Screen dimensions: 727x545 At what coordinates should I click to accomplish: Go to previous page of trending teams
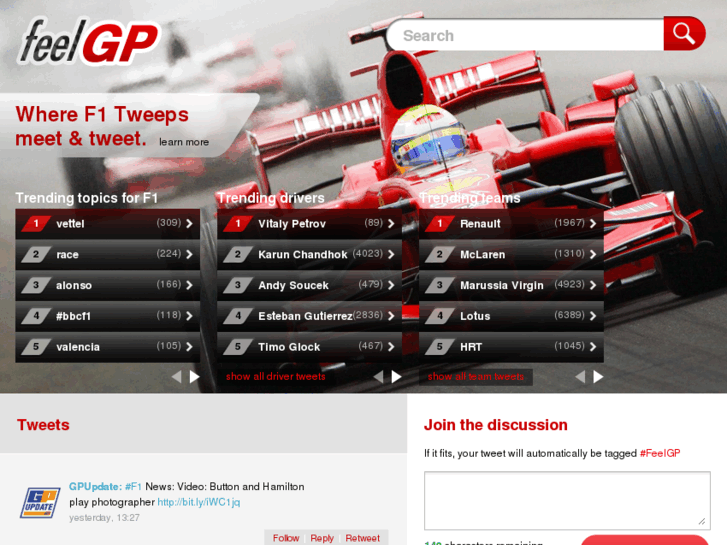[x=580, y=377]
